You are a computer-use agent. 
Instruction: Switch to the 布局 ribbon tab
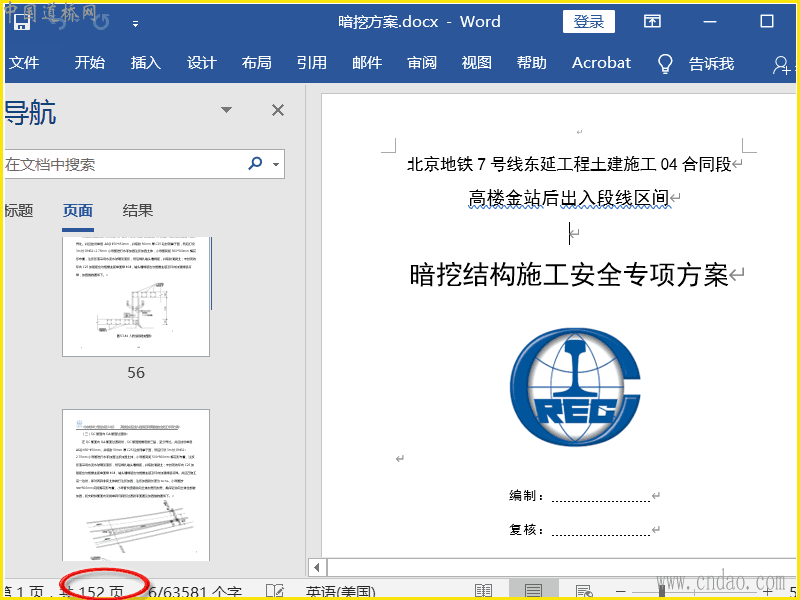point(257,63)
